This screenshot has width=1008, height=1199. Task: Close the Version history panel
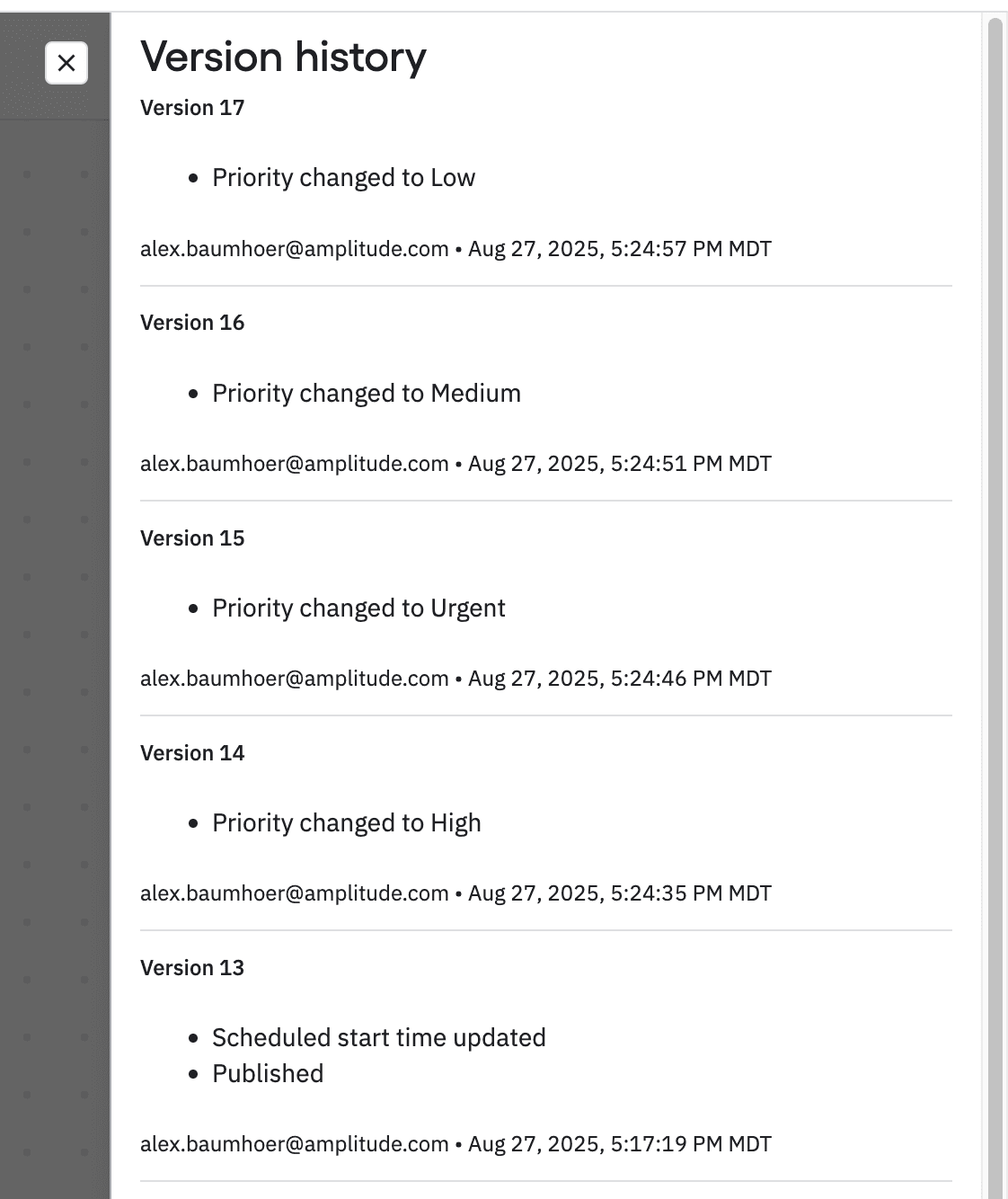point(66,63)
